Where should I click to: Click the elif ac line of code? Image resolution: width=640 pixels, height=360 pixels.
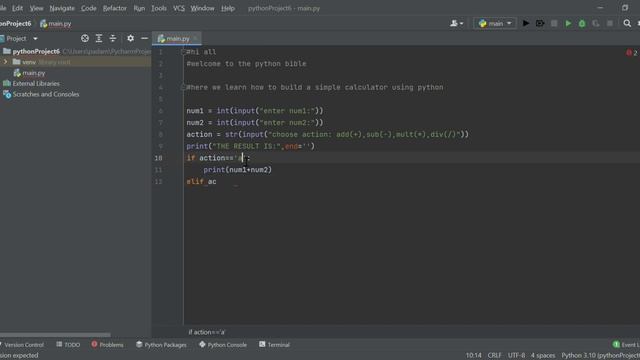tap(201, 181)
